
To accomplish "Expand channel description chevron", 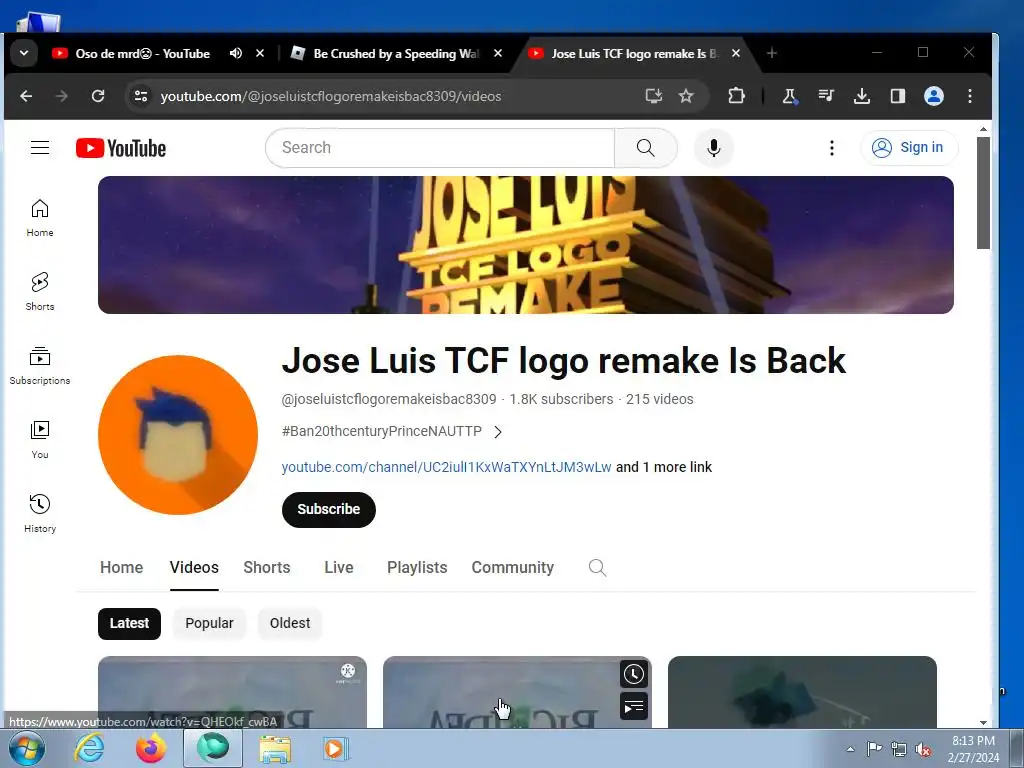I will click(x=498, y=432).
